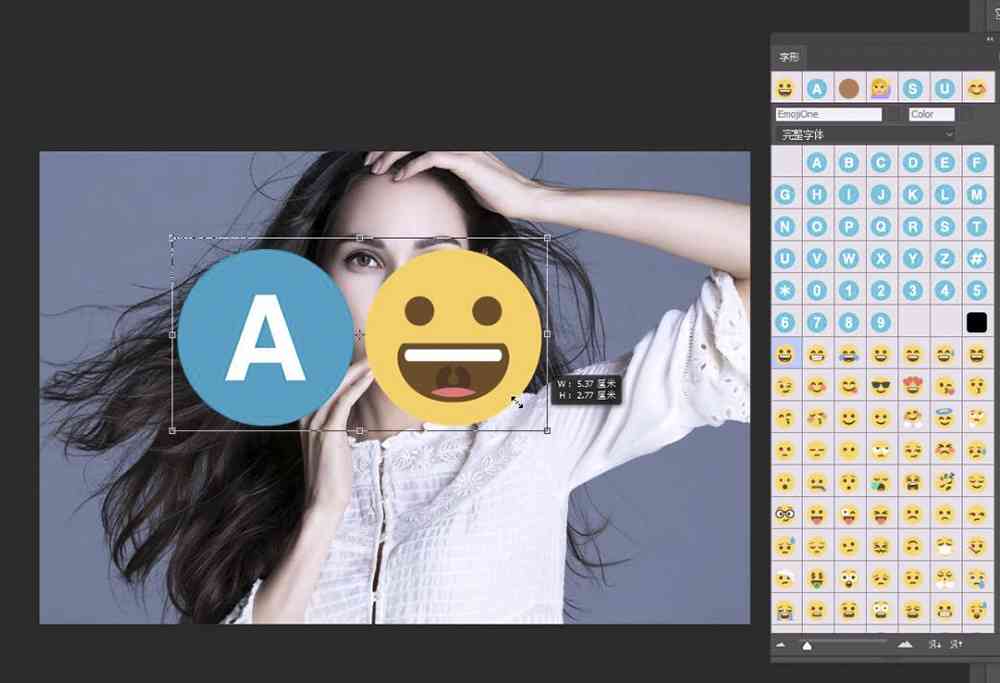This screenshot has width=1000, height=683.
Task: Insert the circled W glyph
Action: pos(849,258)
